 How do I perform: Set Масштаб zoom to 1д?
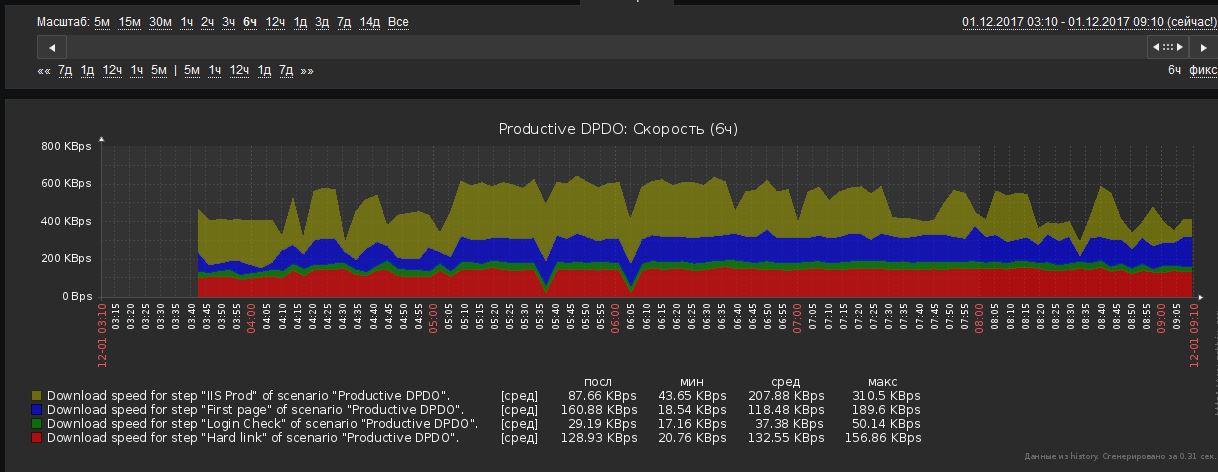click(x=300, y=22)
